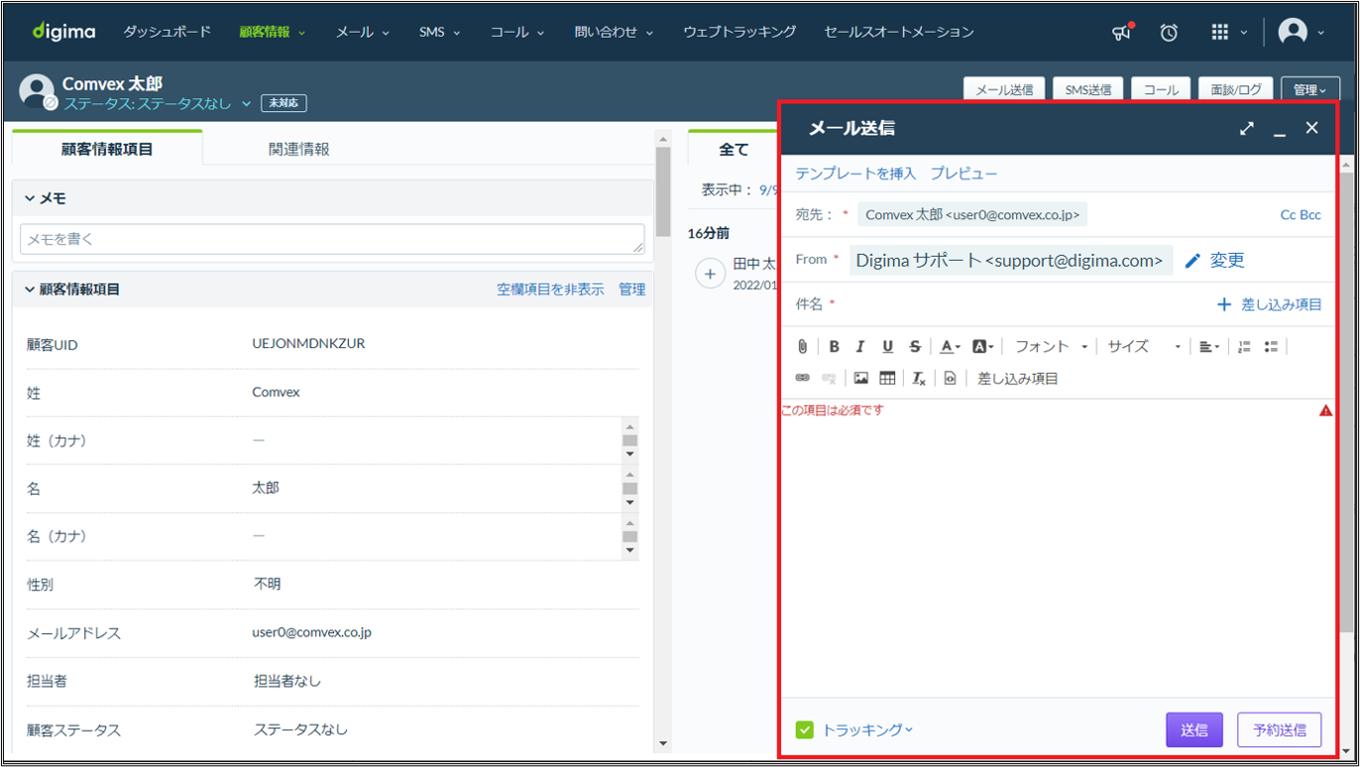Open the alarm clock reminders icon
The image size is (1360, 767).
[x=1169, y=33]
